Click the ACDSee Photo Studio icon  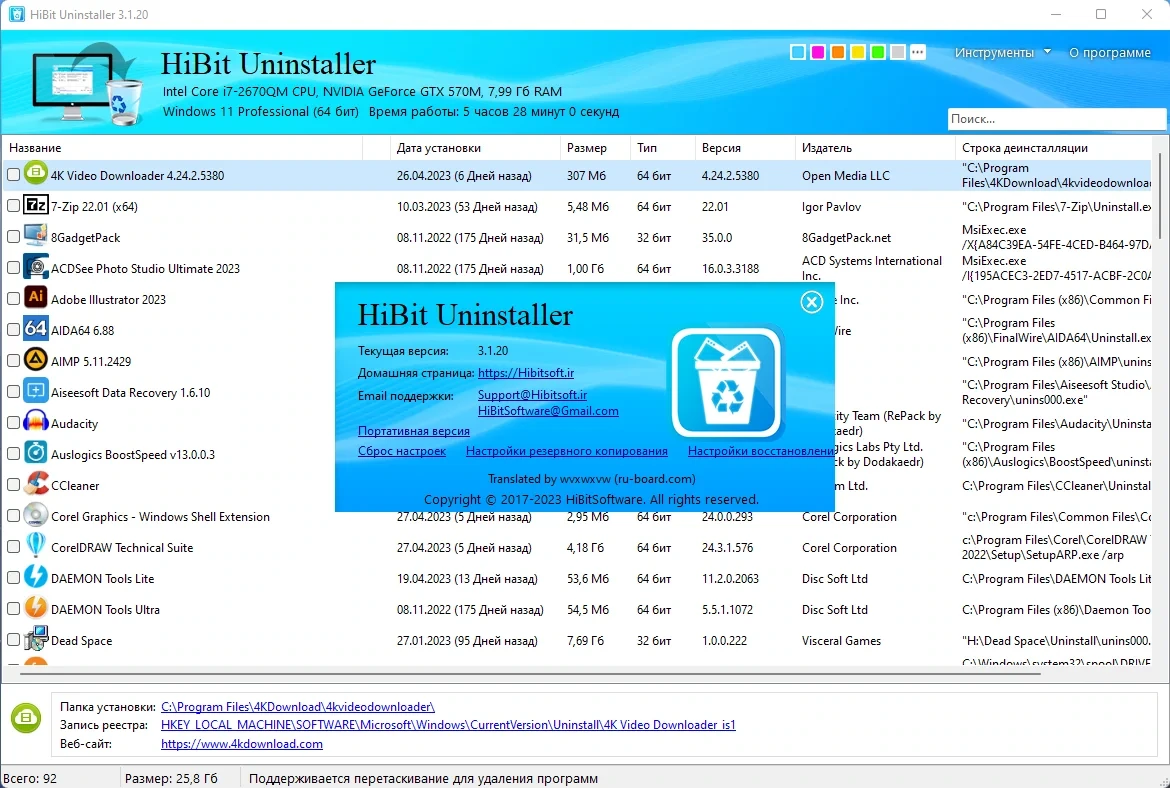pos(35,267)
